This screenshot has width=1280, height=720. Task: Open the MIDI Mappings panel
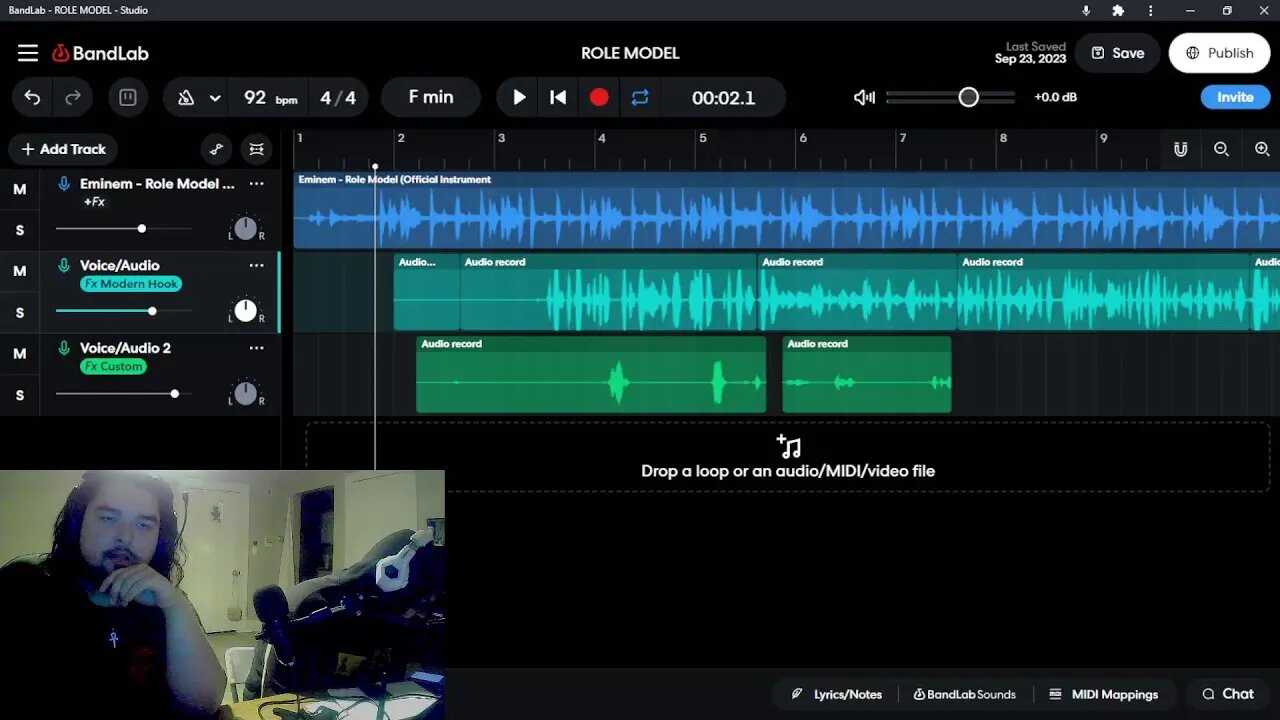tap(1103, 694)
